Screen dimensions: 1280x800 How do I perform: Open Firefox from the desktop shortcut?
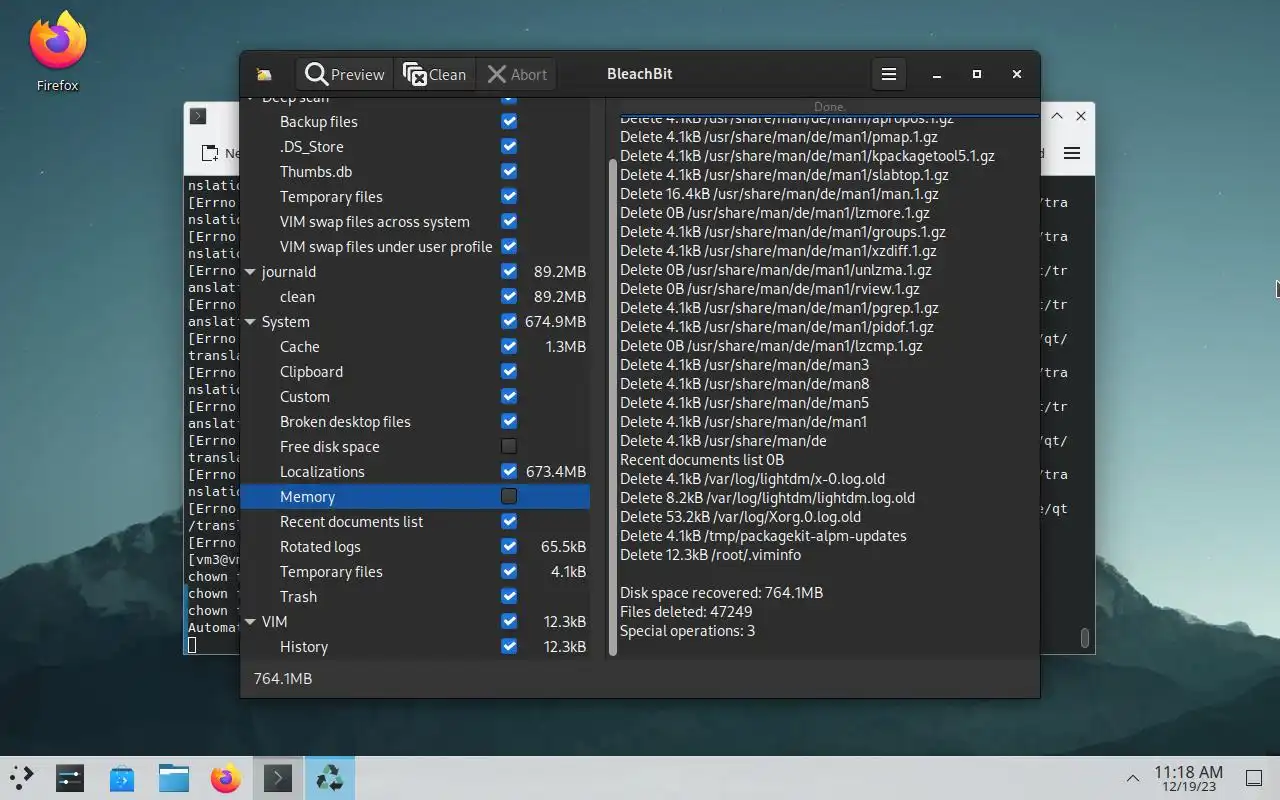coord(58,52)
